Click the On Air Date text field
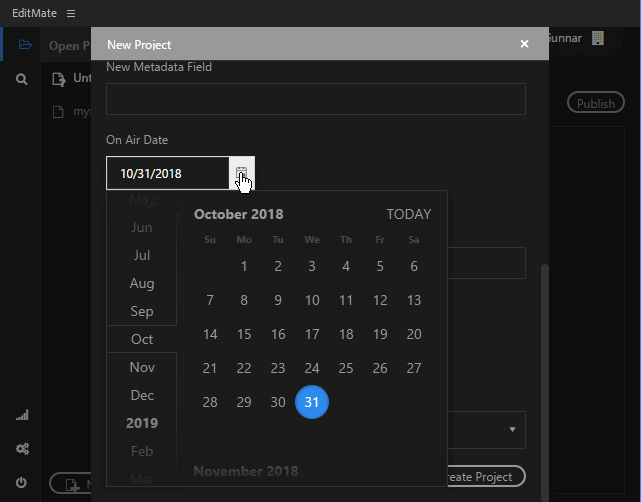The width and height of the screenshot is (641, 502). [x=168, y=173]
